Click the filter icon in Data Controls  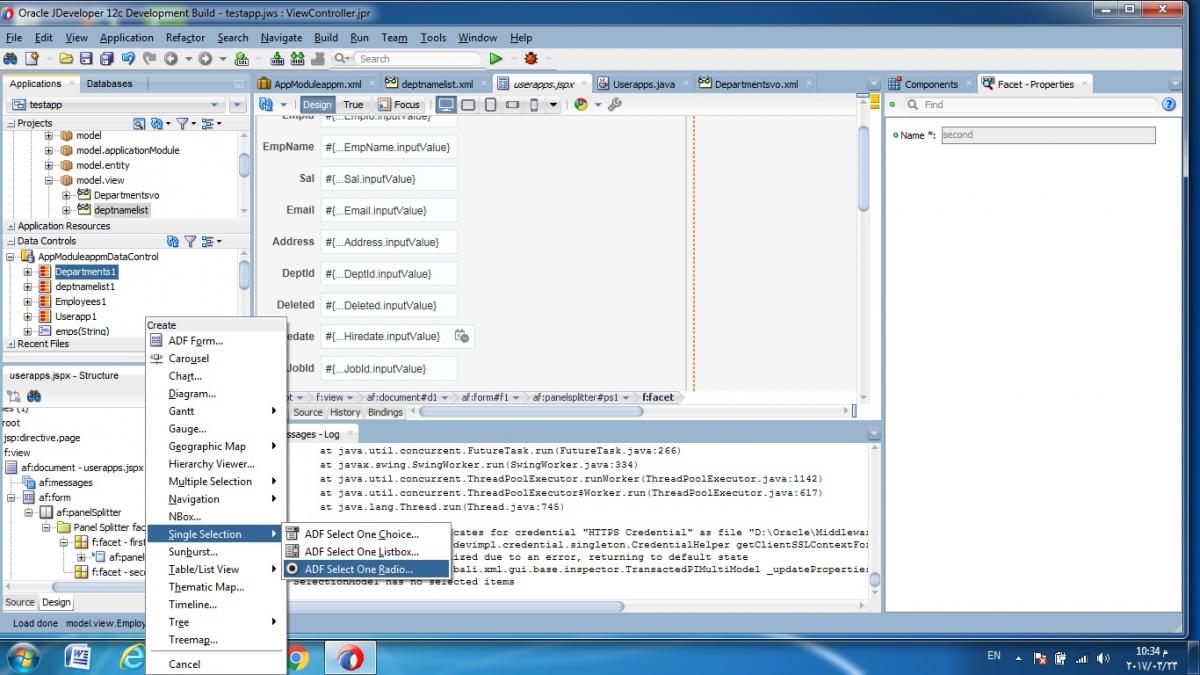[x=190, y=241]
